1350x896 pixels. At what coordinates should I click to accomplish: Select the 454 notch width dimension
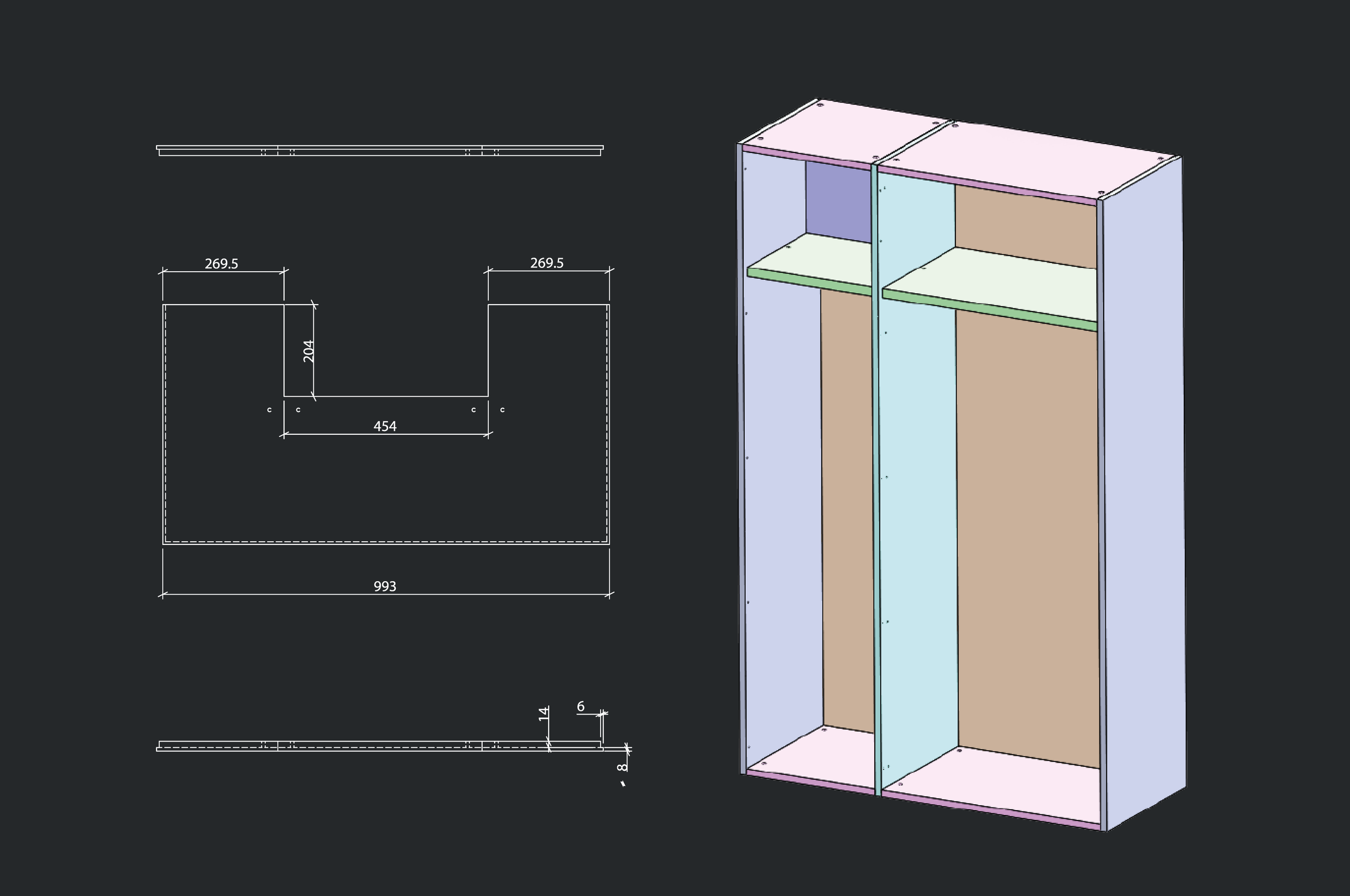(384, 426)
